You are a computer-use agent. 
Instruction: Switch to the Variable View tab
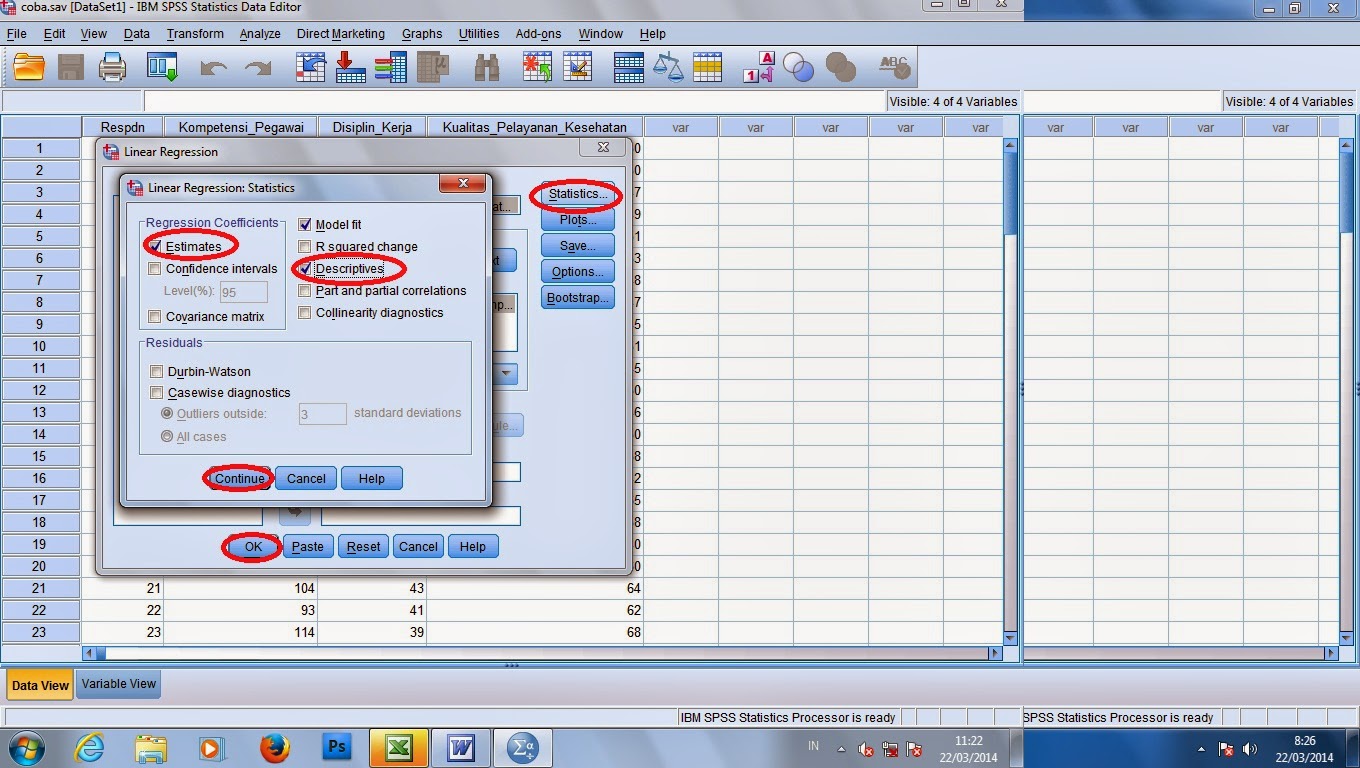click(x=119, y=684)
